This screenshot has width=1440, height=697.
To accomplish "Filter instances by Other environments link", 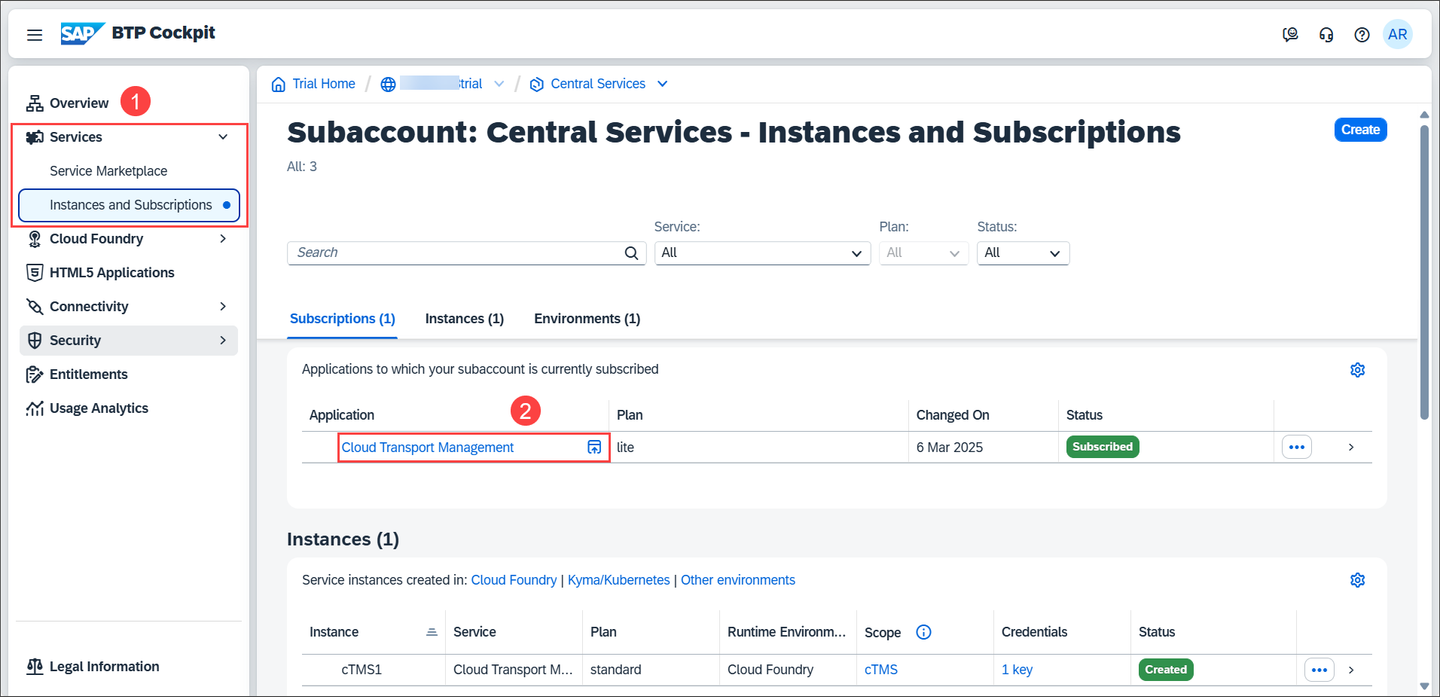I will [x=738, y=580].
